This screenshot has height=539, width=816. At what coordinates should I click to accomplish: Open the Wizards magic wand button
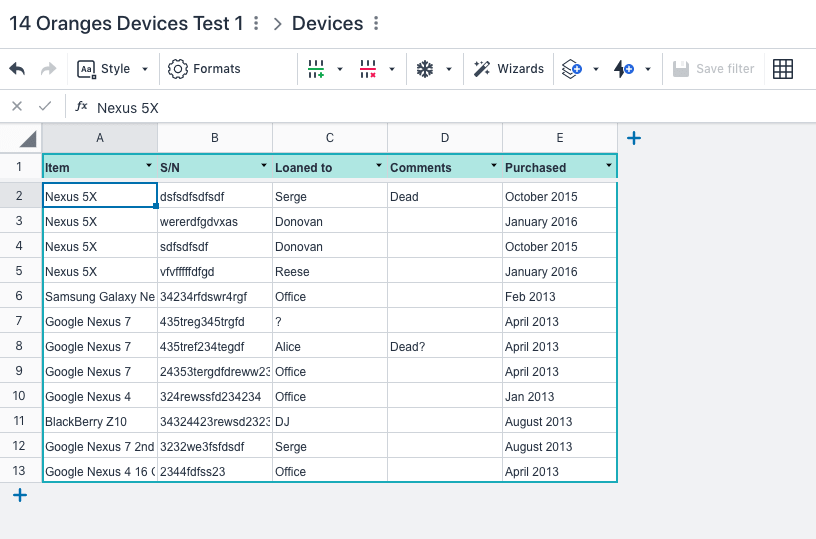click(508, 69)
